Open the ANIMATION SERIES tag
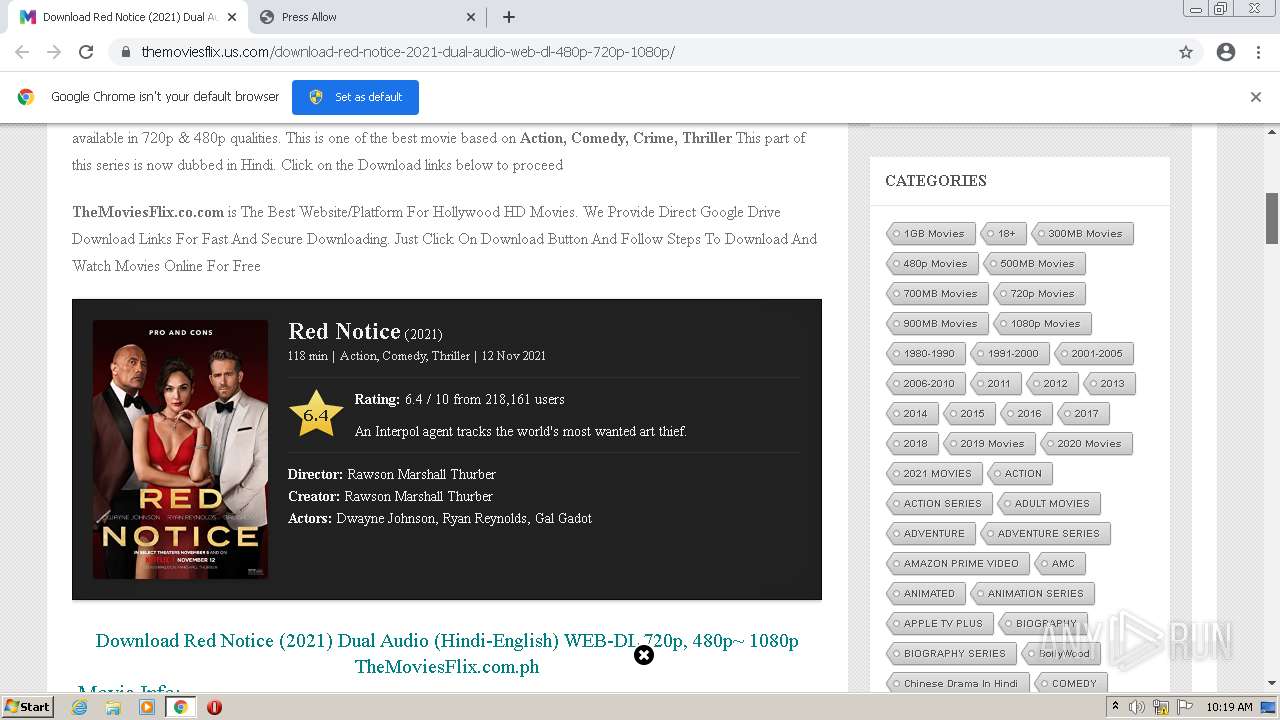Image resolution: width=1280 pixels, height=720 pixels. (x=1033, y=594)
